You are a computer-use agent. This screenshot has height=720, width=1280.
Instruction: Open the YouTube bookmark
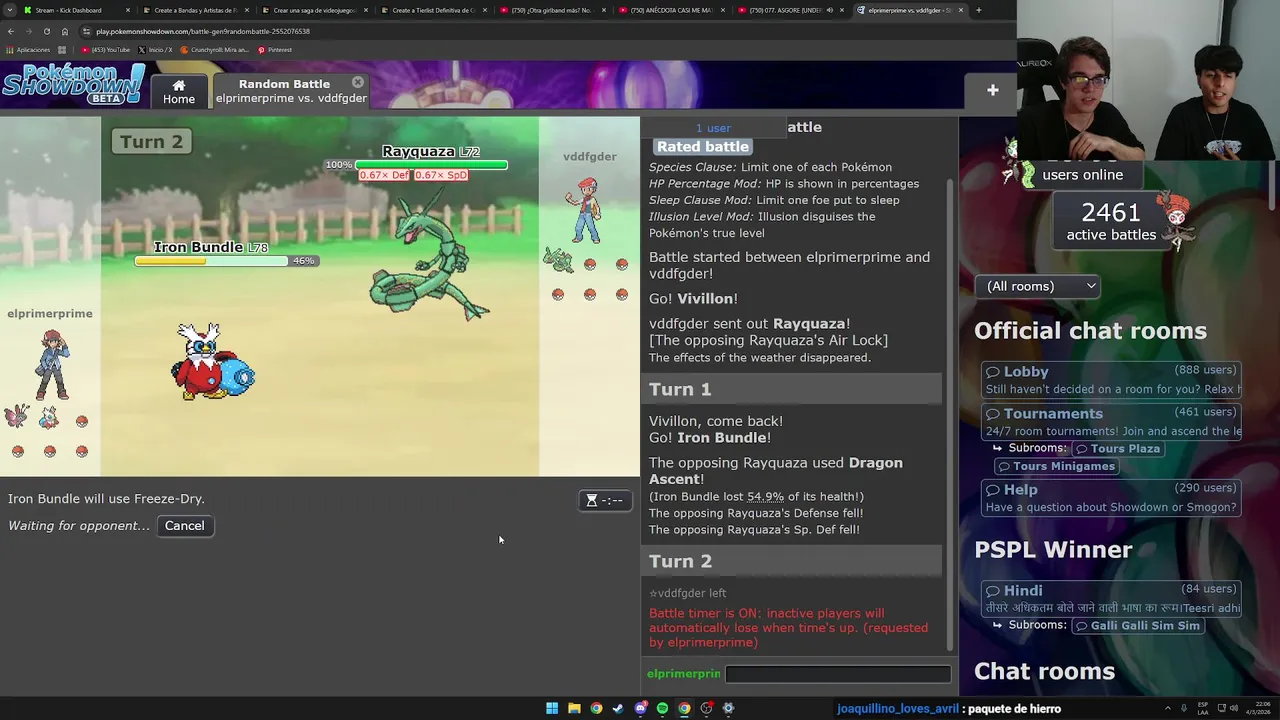pyautogui.click(x=106, y=50)
